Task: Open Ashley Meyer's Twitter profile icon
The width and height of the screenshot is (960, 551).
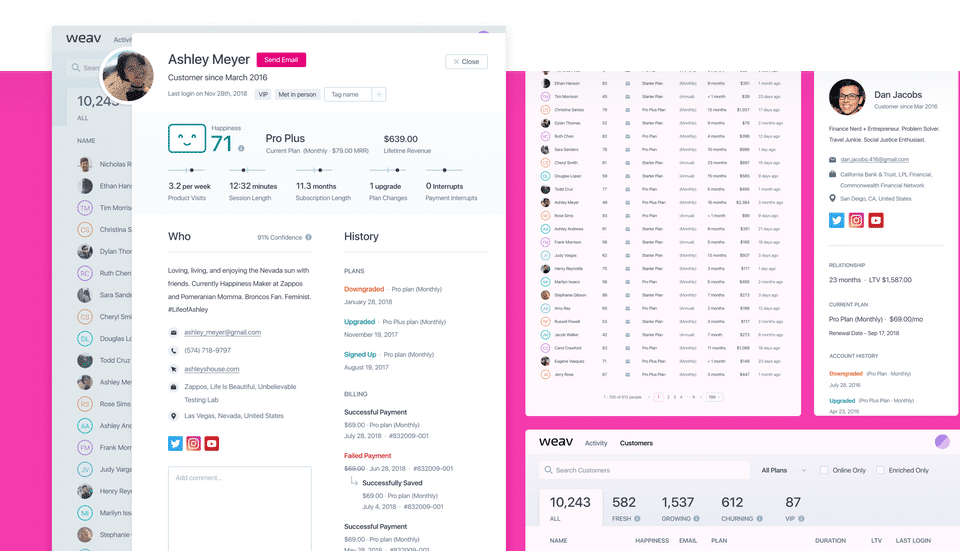Action: pyautogui.click(x=175, y=443)
